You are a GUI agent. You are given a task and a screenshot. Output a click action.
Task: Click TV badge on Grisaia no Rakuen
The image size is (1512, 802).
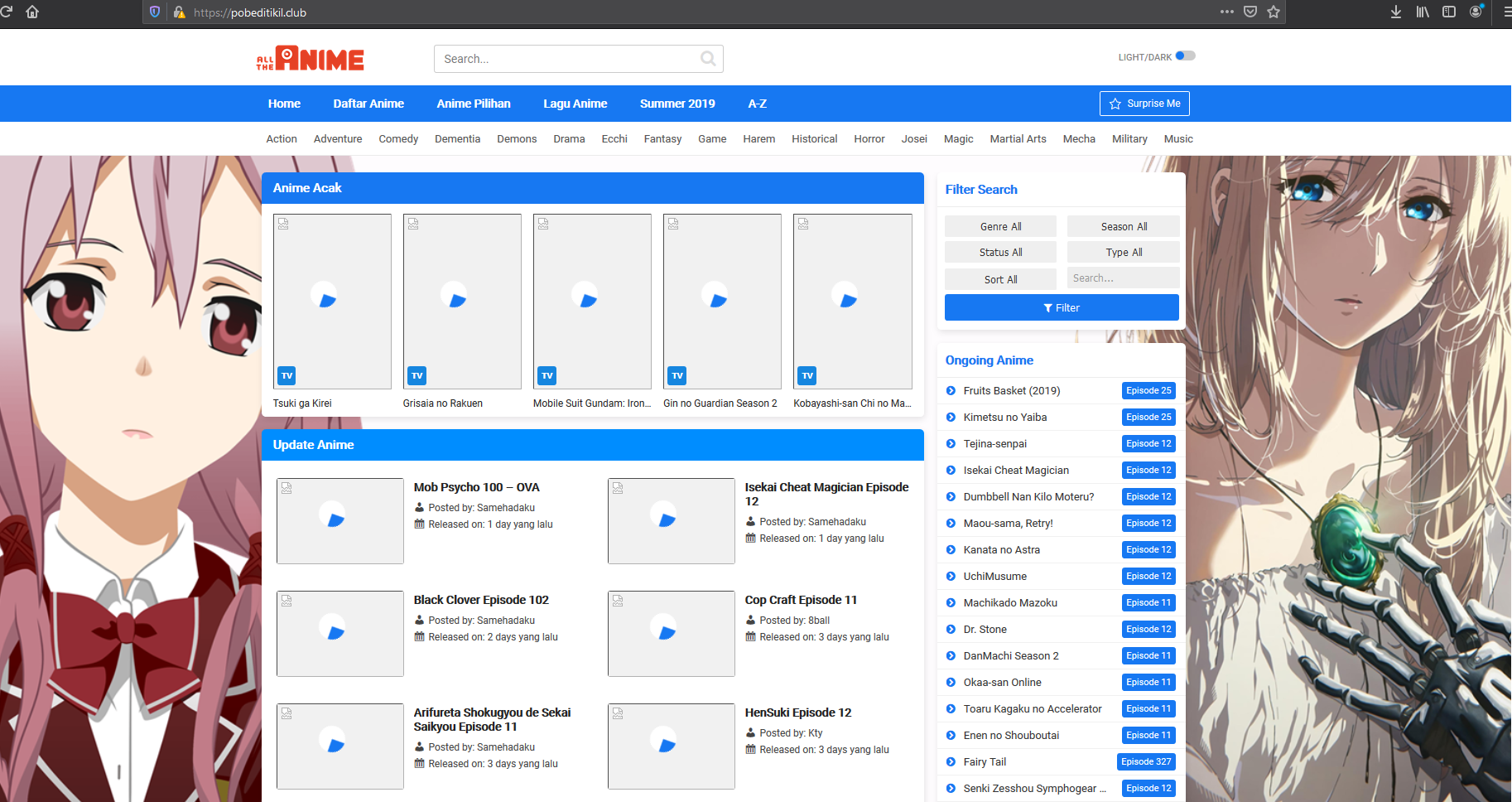pos(417,375)
